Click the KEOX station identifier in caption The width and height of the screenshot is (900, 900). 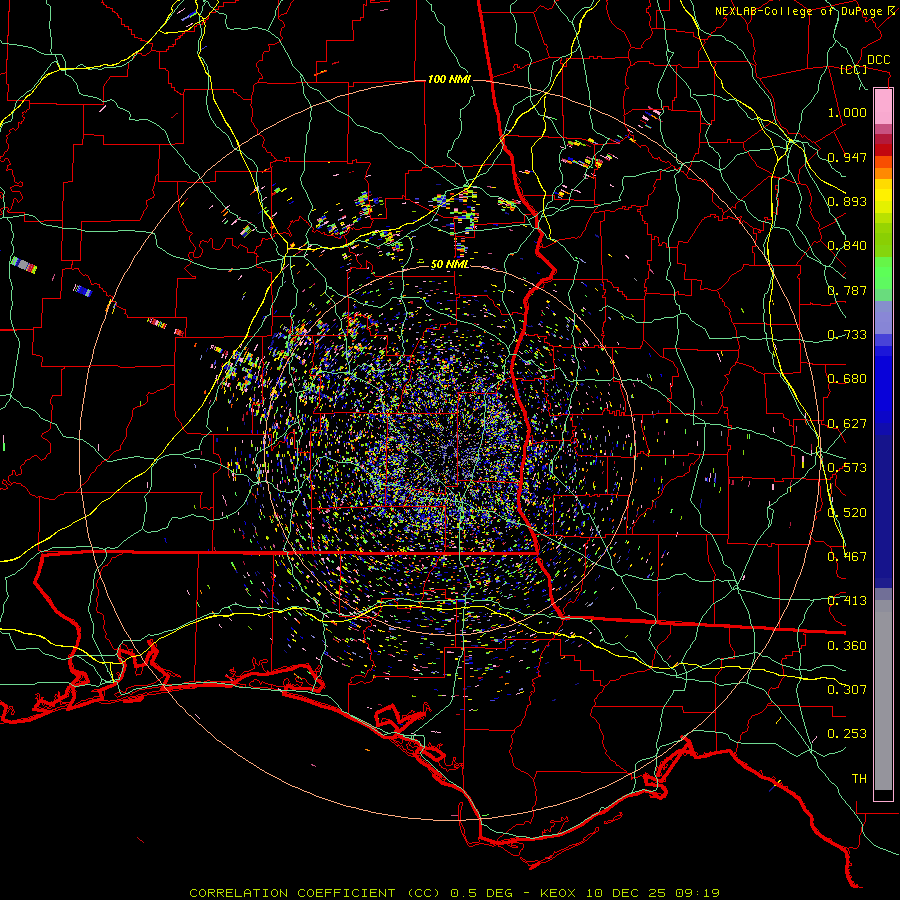(x=557, y=893)
